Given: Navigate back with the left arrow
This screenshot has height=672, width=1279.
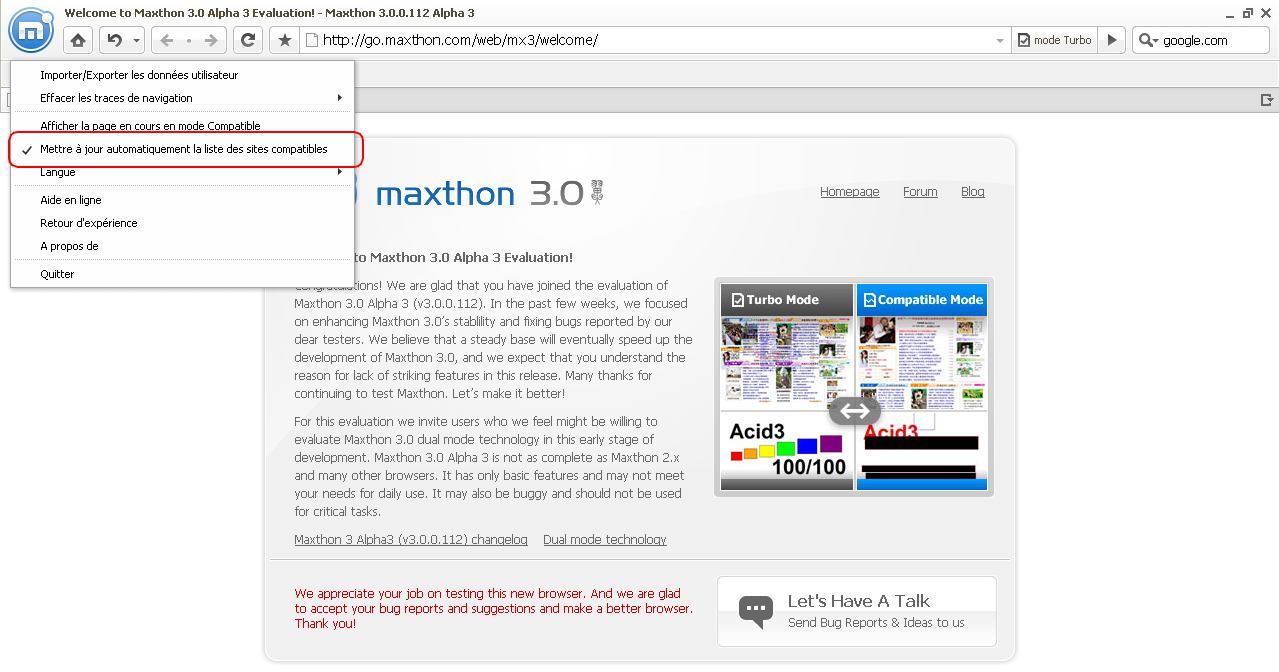Looking at the screenshot, I should point(166,40).
